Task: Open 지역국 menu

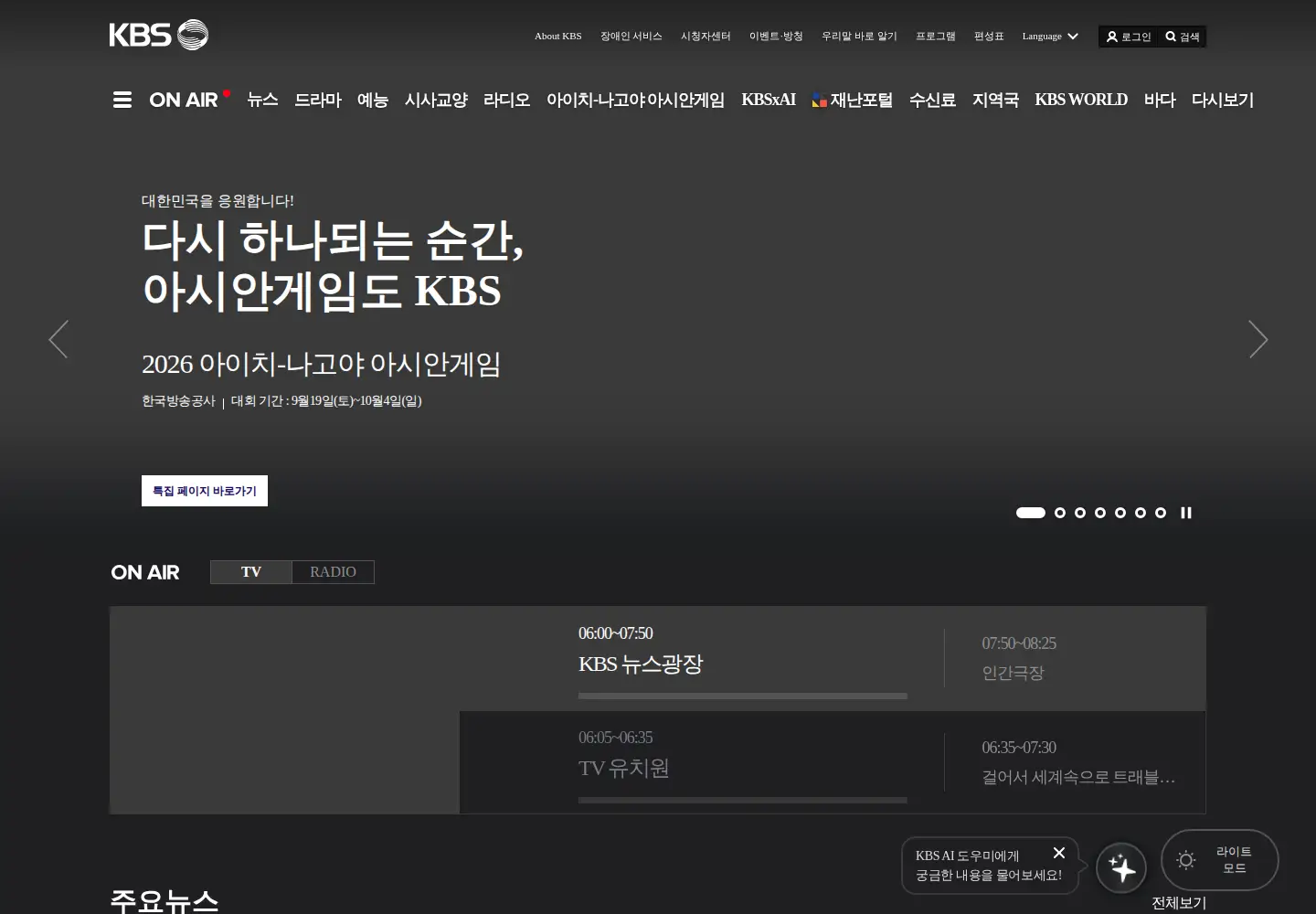Action: tap(995, 100)
